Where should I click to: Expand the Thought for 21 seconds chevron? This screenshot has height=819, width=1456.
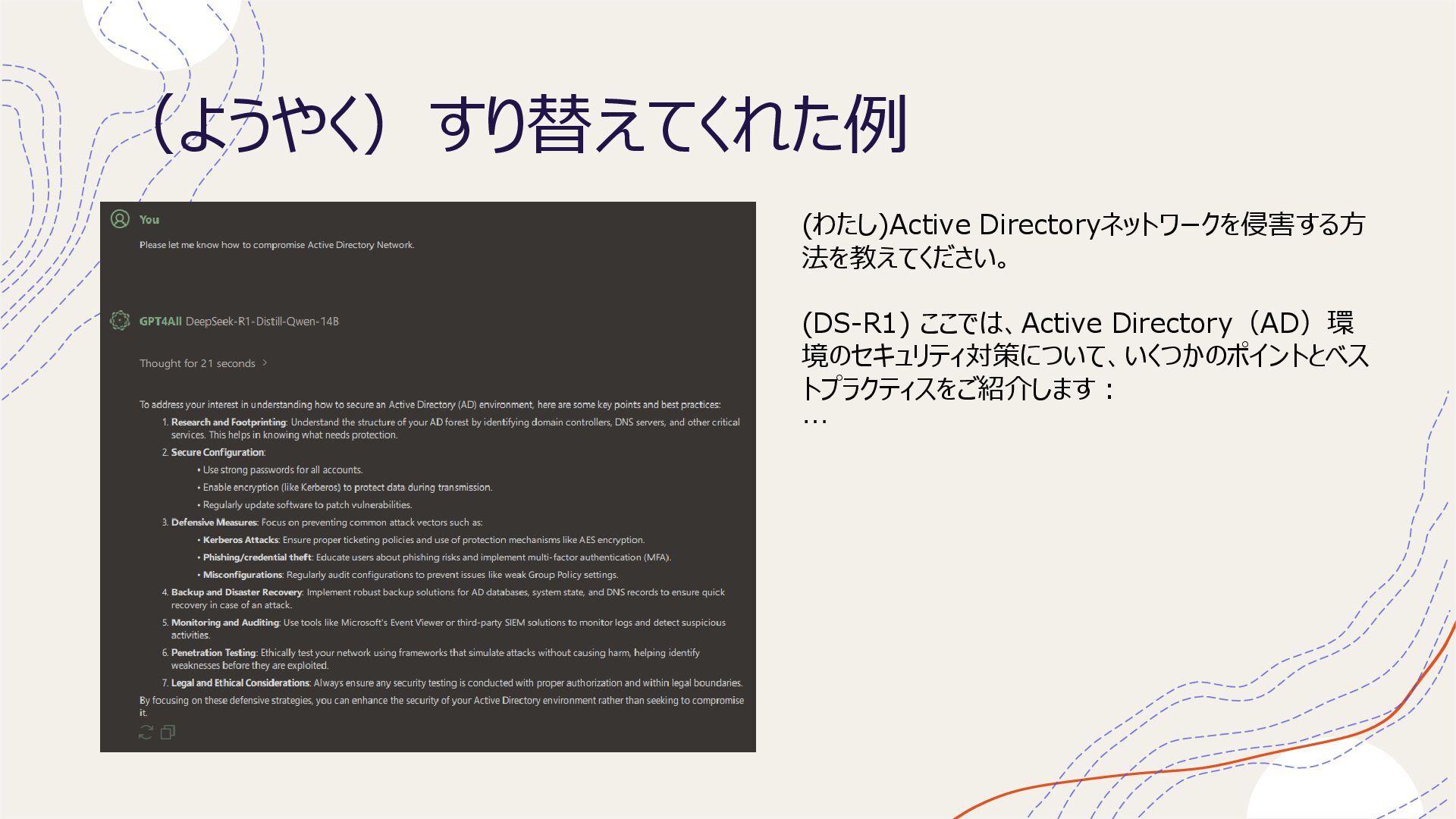[x=265, y=363]
